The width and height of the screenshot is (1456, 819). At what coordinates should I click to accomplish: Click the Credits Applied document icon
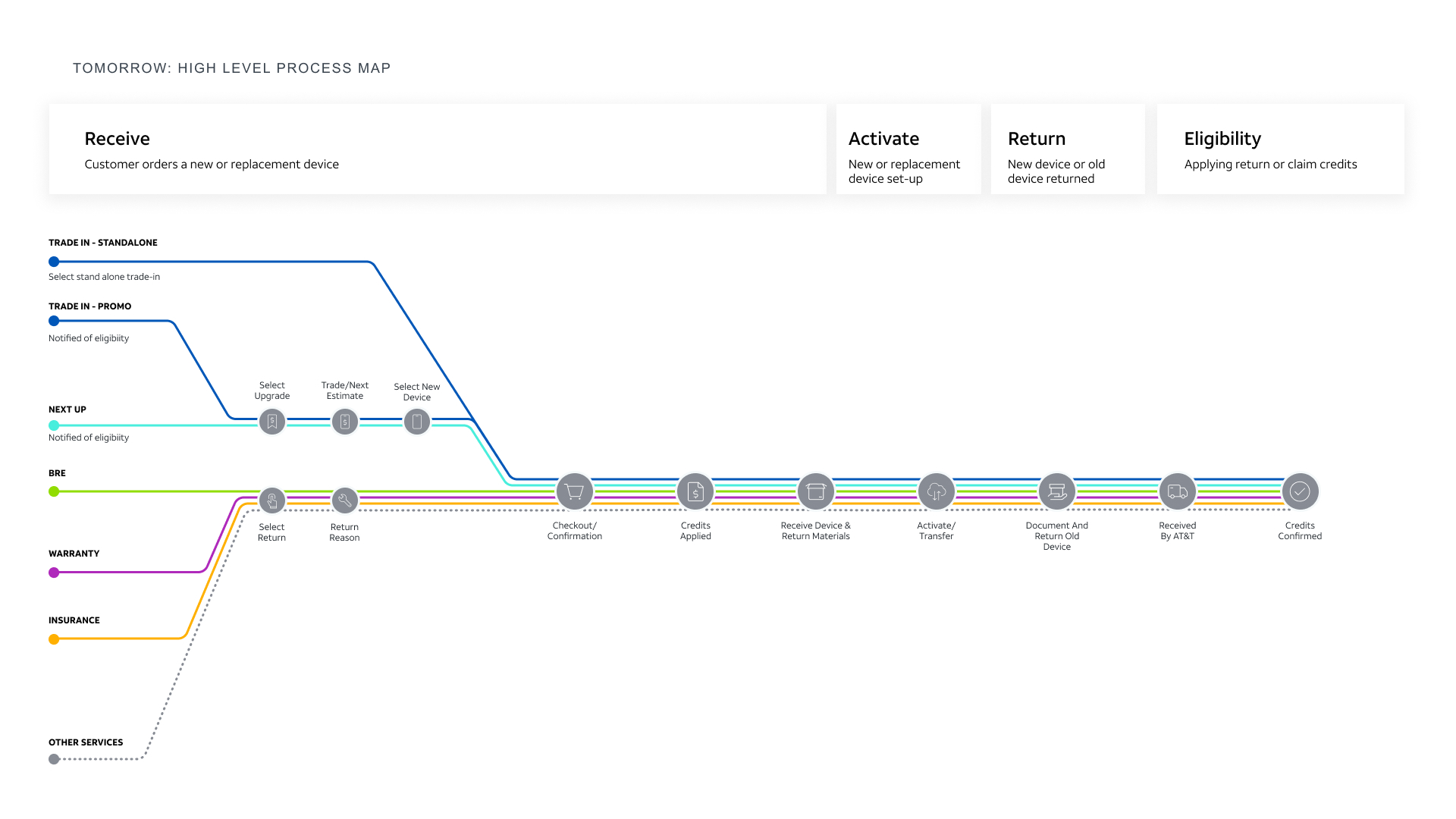tap(695, 492)
